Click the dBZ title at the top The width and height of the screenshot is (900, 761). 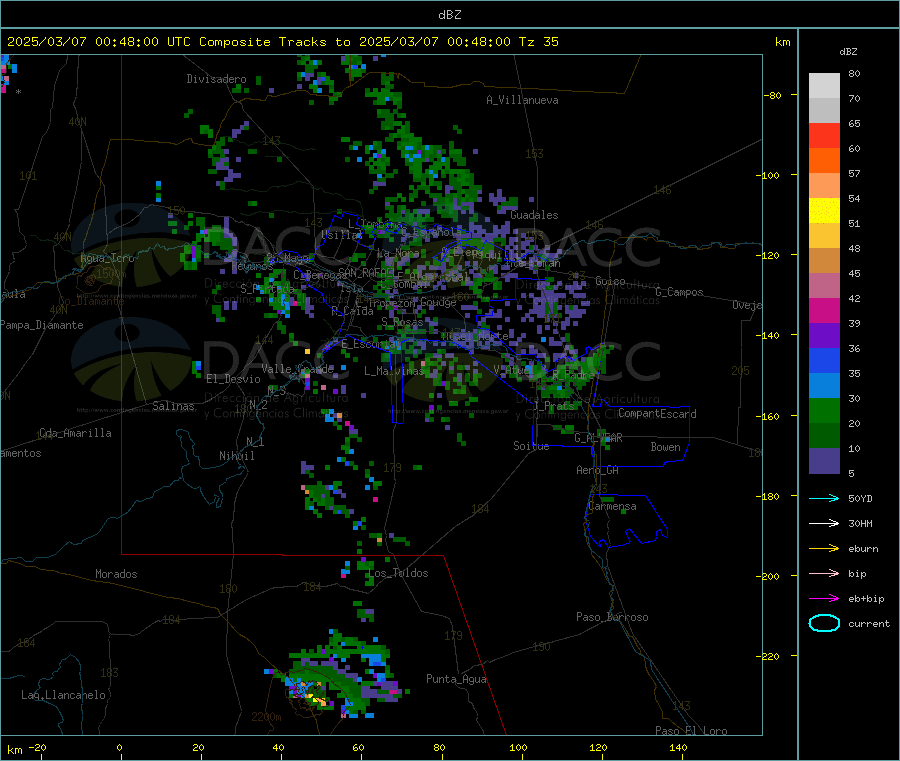click(x=449, y=15)
